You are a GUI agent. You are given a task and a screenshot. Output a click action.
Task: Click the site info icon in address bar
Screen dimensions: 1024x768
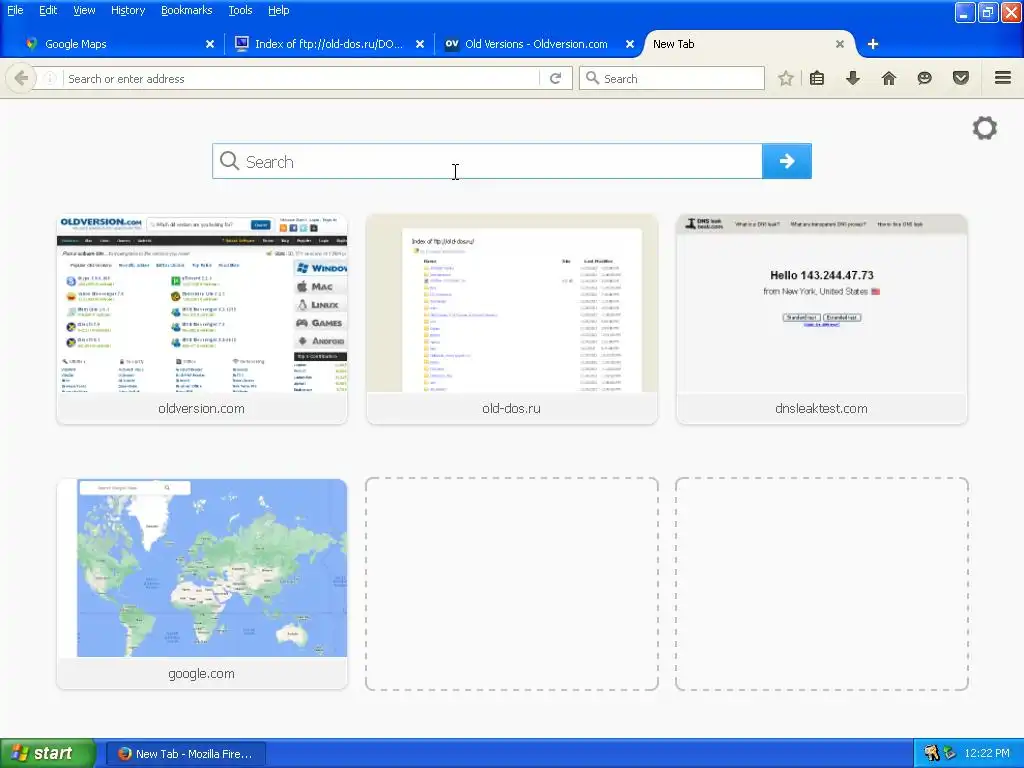pyautogui.click(x=50, y=79)
